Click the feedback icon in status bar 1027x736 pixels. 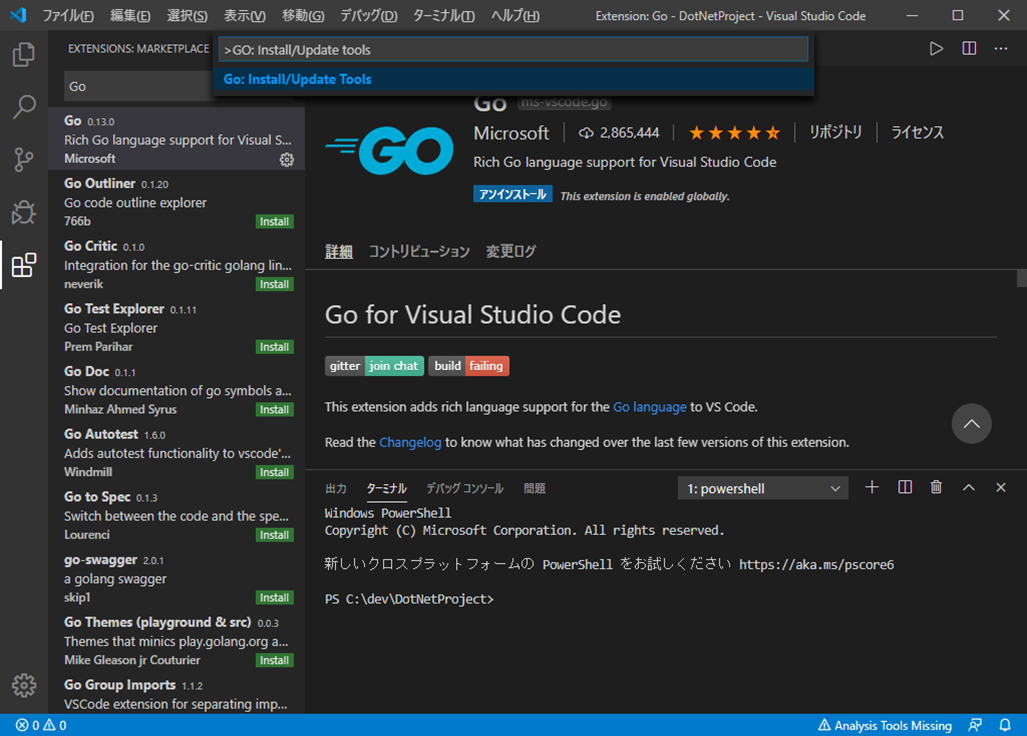[x=975, y=726]
